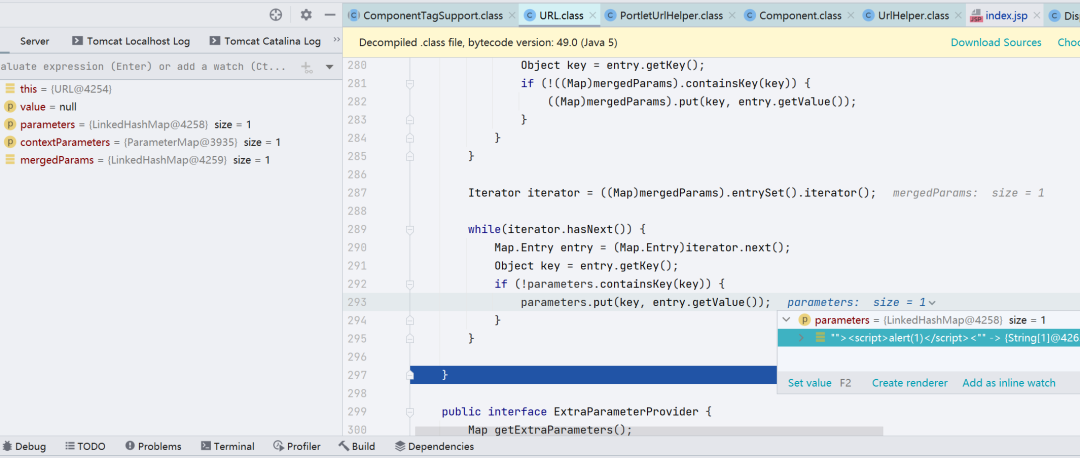This screenshot has height=458, width=1080.
Task: Open the Build tool window
Action: pyautogui.click(x=356, y=447)
